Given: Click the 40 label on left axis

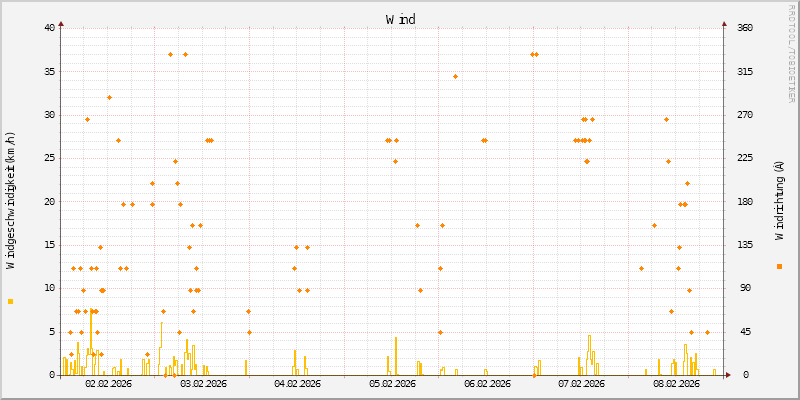Looking at the screenshot, I should [49, 27].
